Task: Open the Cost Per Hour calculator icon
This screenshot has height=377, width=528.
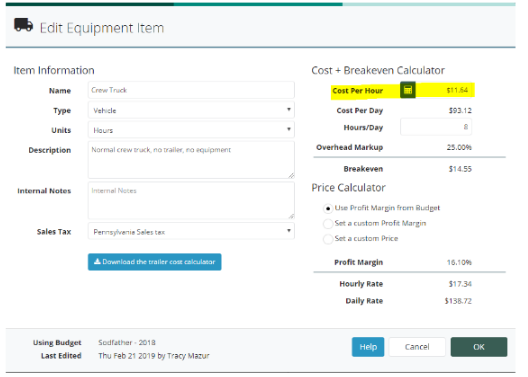Action: [407, 90]
